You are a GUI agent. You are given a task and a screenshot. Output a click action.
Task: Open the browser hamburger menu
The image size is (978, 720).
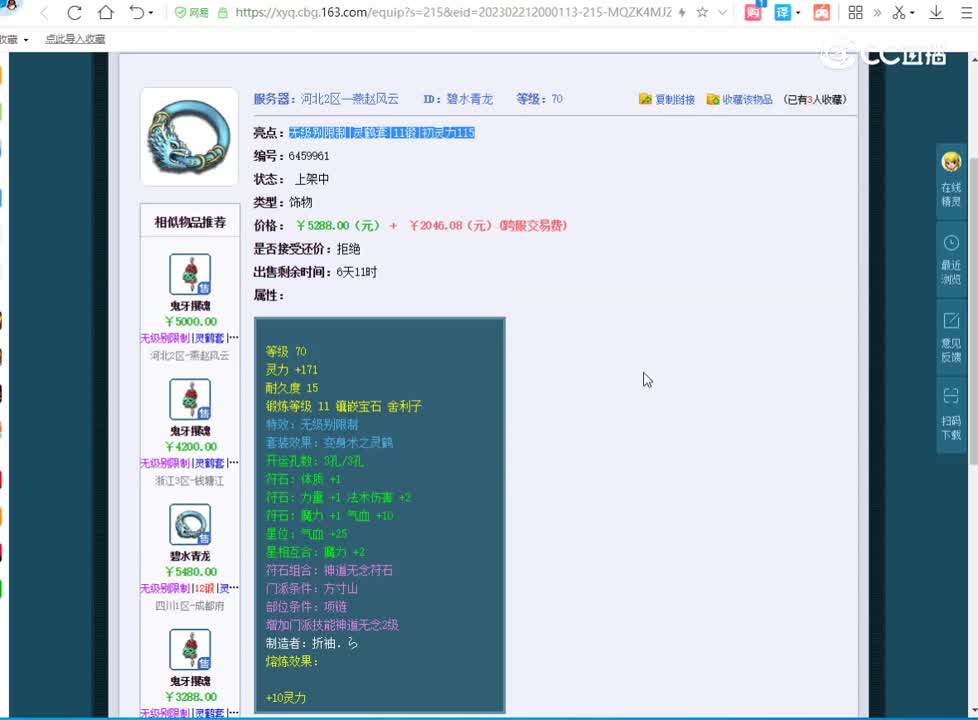pos(966,12)
